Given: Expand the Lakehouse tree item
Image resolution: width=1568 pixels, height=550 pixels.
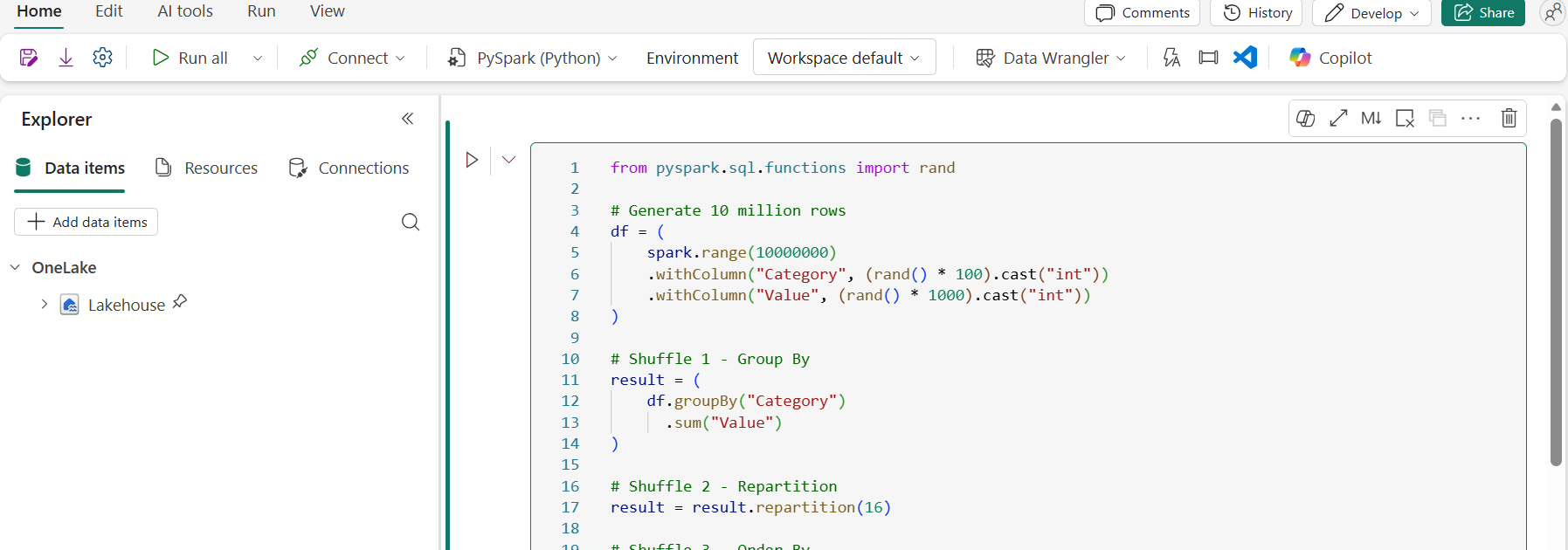Looking at the screenshot, I should click(x=44, y=304).
